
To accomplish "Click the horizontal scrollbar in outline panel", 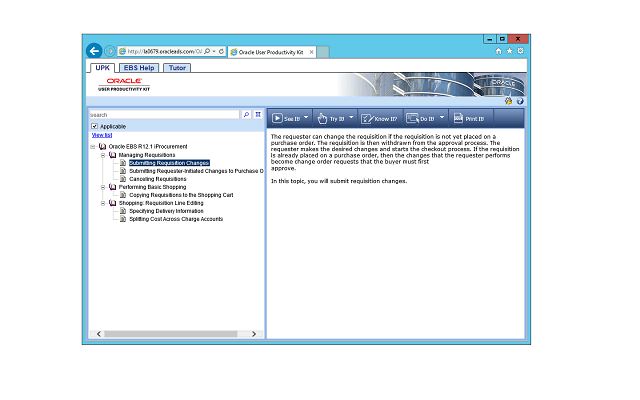I will (170, 332).
